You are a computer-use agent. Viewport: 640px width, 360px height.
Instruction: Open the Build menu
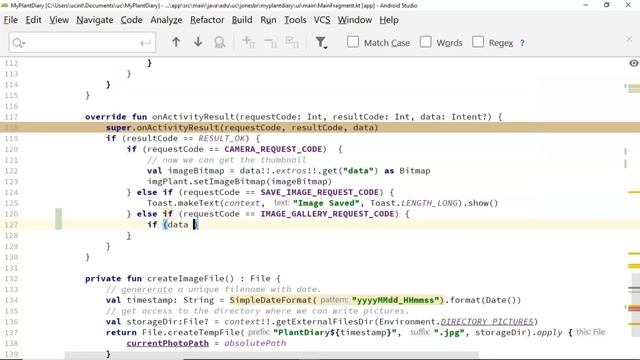point(242,20)
